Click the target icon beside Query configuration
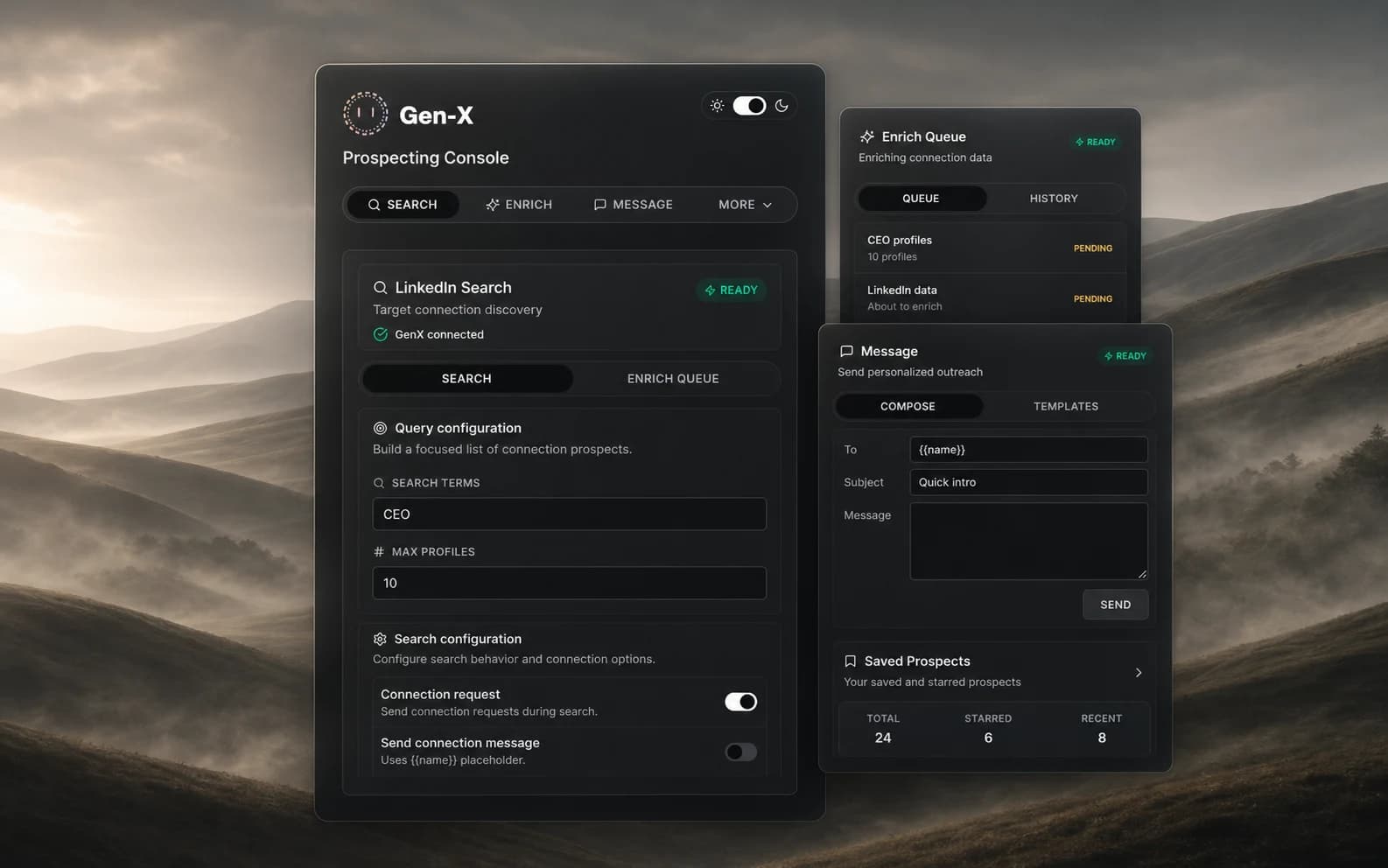 tap(380, 428)
